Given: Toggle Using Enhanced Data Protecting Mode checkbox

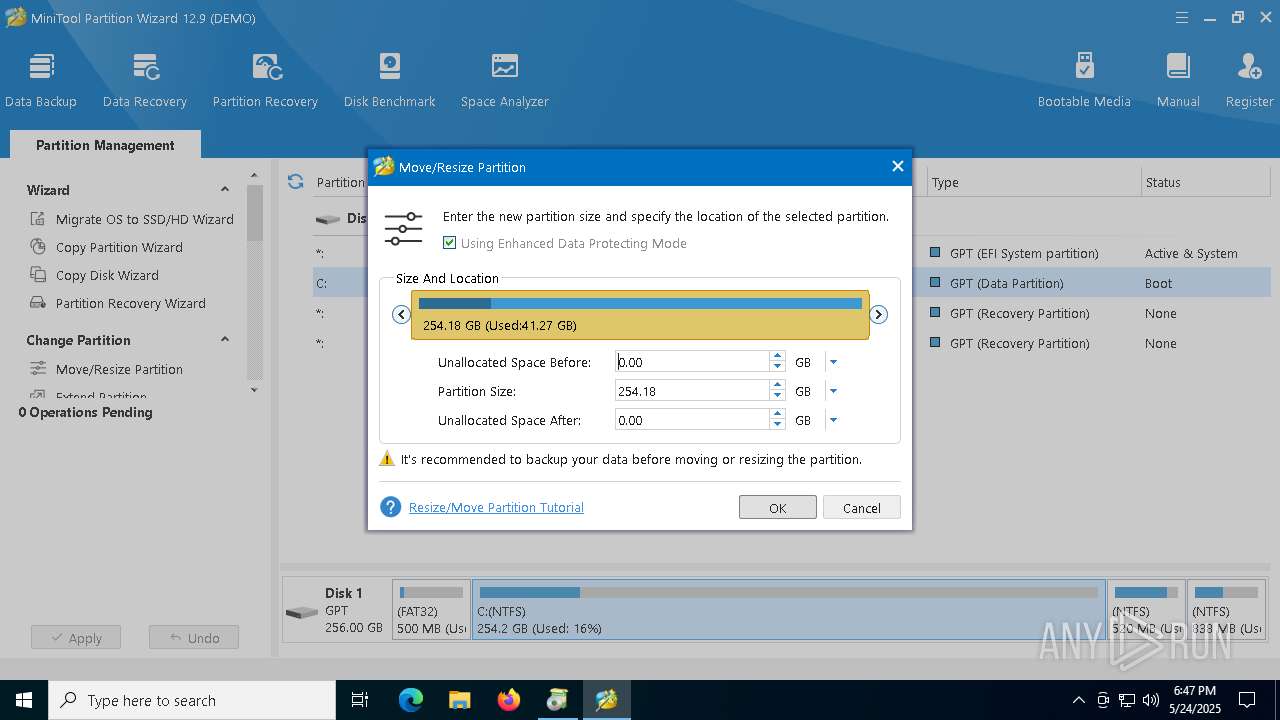Looking at the screenshot, I should pos(450,243).
